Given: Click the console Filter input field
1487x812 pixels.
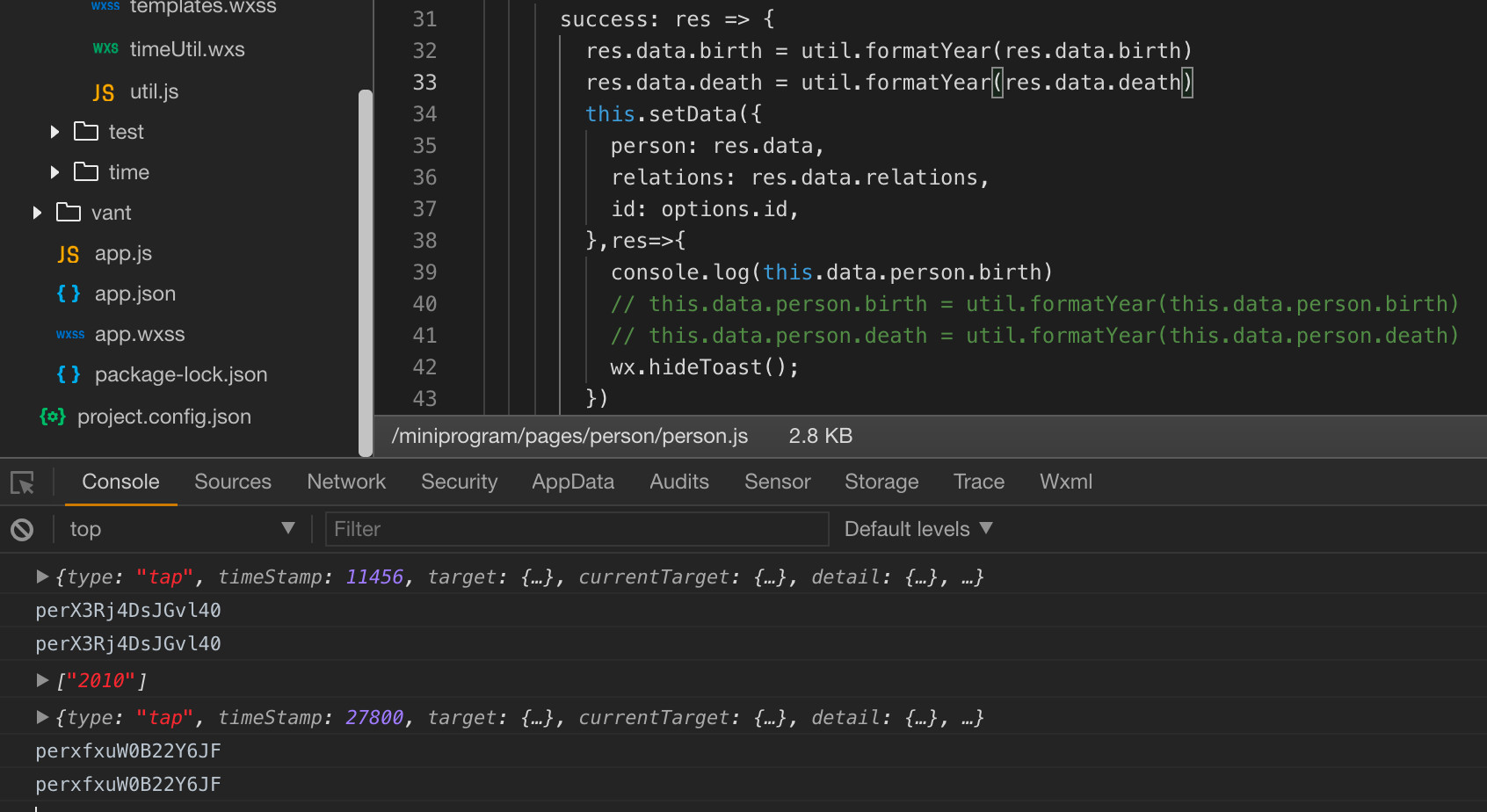Looking at the screenshot, I should point(577,529).
